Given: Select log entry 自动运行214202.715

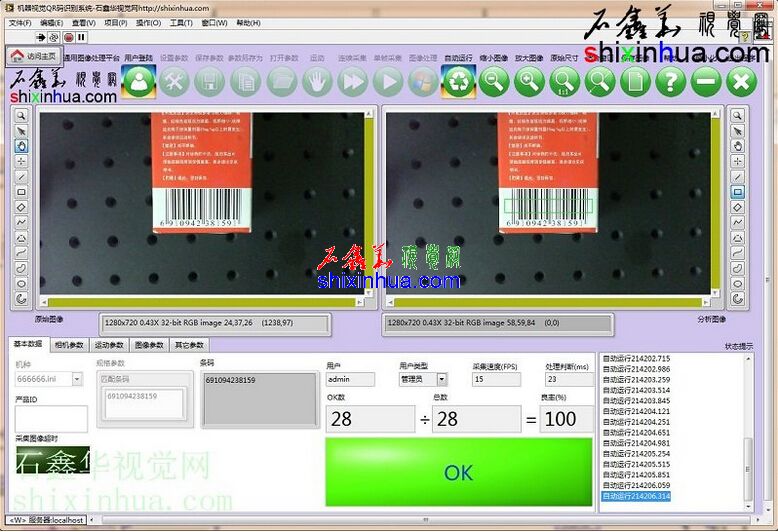Looking at the screenshot, I should pos(636,358).
